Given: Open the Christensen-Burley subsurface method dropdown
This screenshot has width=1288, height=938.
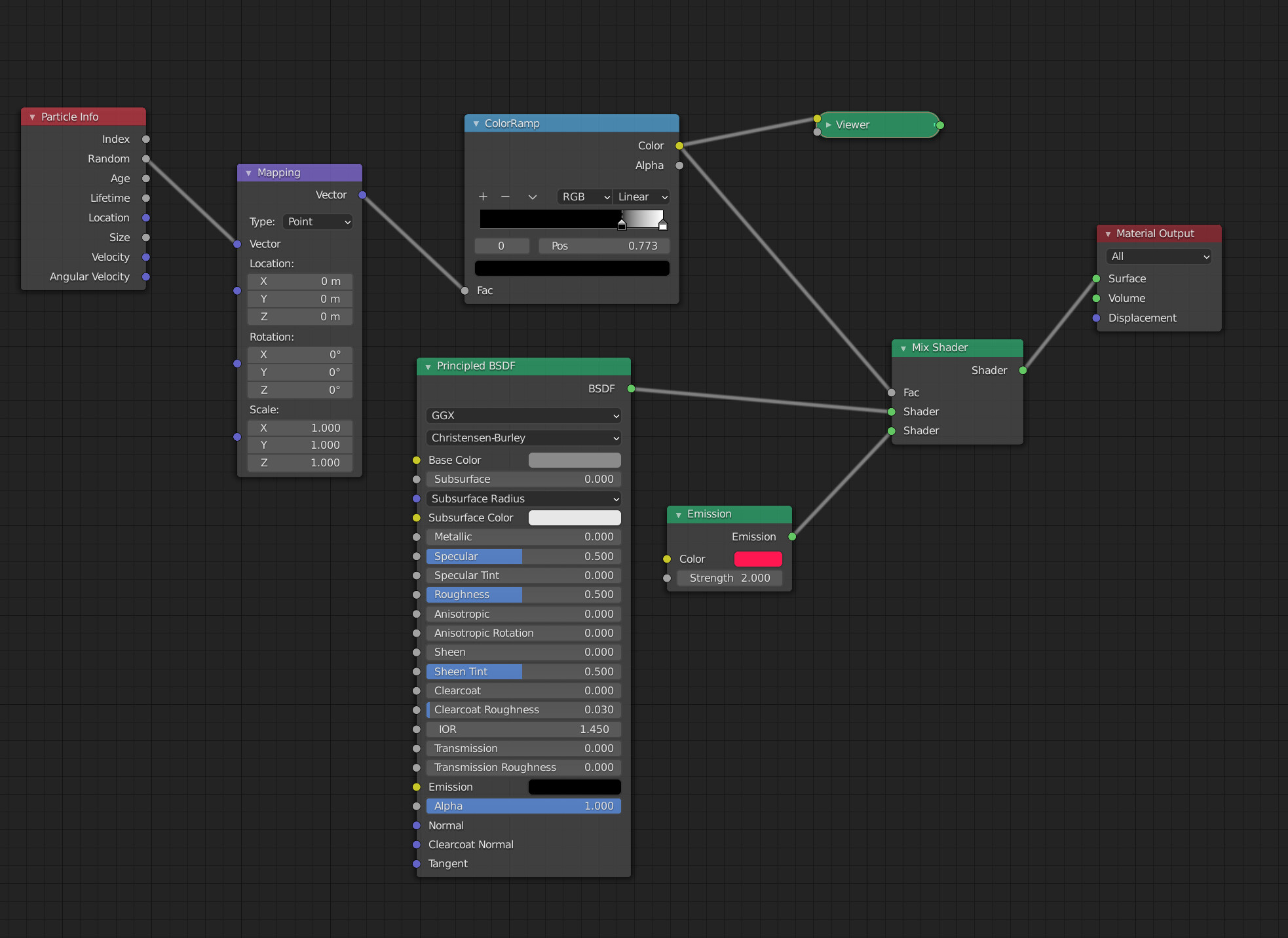Looking at the screenshot, I should (x=523, y=438).
